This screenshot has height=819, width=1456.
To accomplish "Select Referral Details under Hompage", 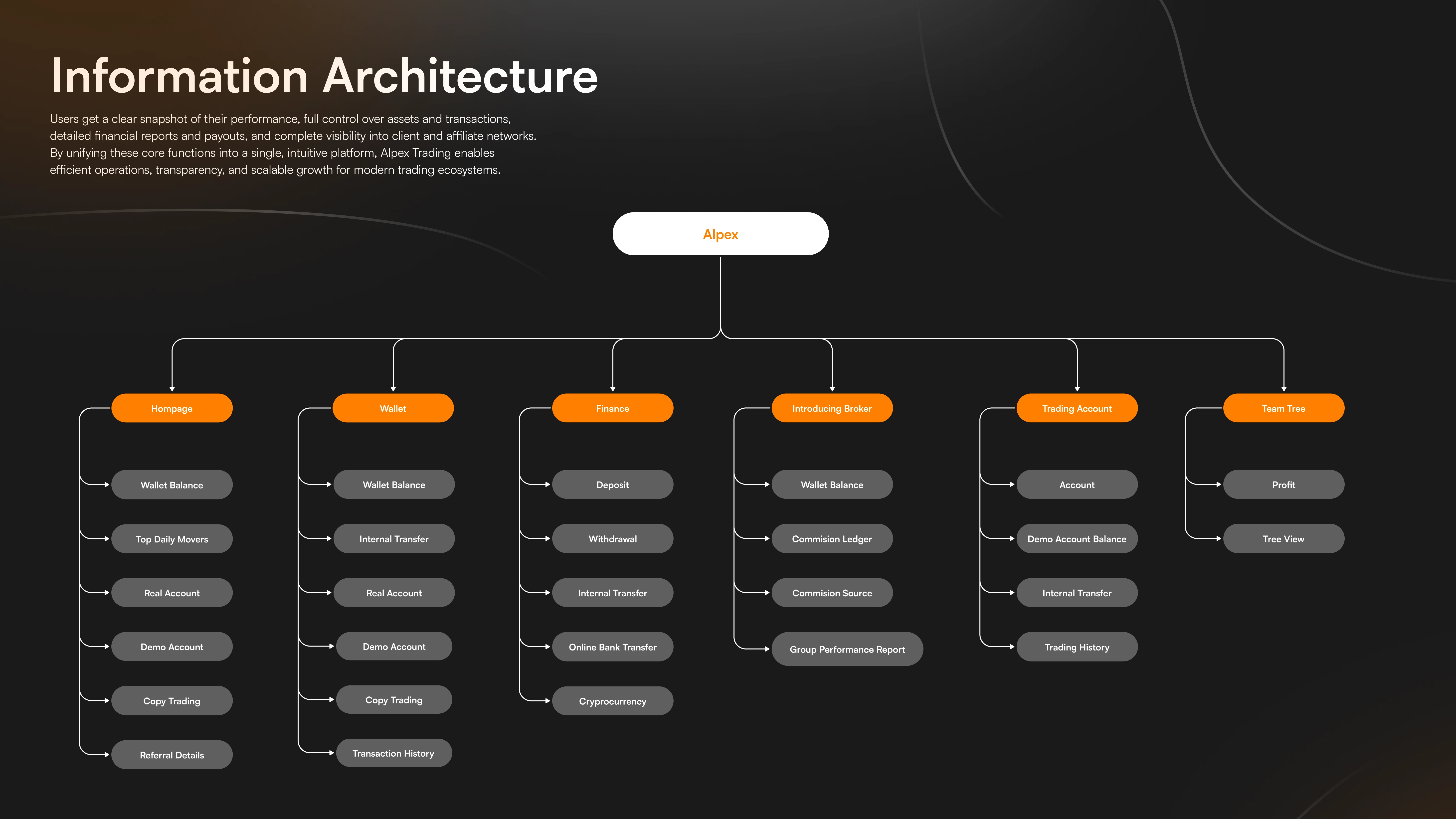I will coord(172,755).
